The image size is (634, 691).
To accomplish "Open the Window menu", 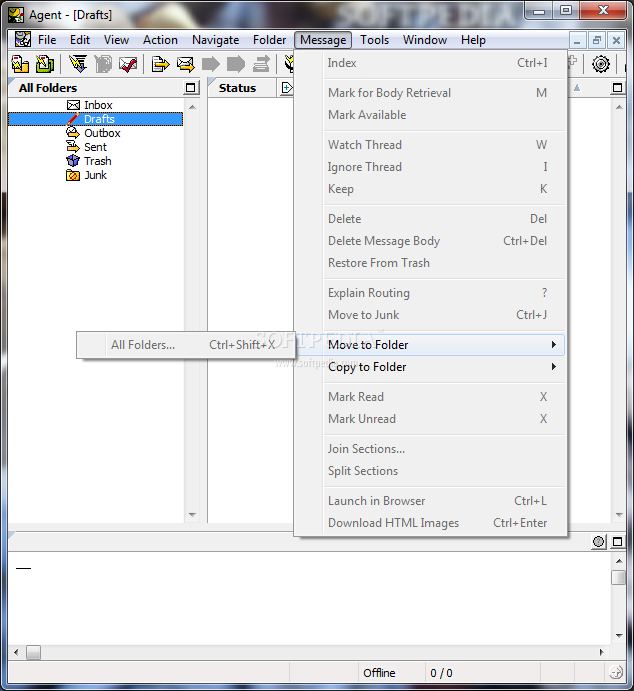I will click(425, 40).
